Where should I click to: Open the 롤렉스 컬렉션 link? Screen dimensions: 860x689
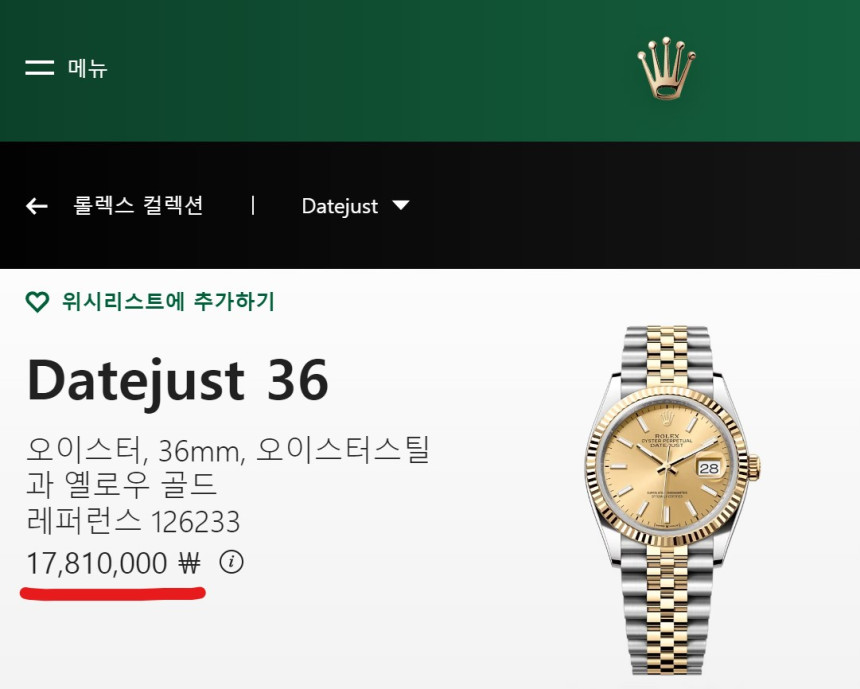(138, 206)
